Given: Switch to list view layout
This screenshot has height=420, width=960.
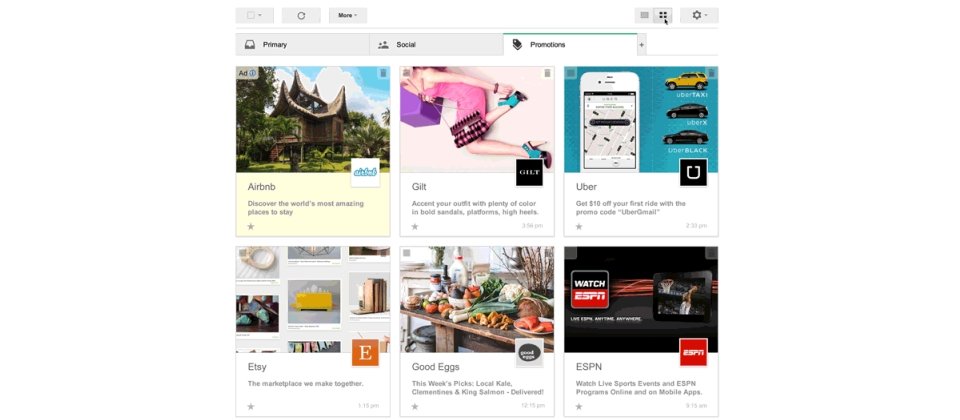Looking at the screenshot, I should tap(644, 15).
